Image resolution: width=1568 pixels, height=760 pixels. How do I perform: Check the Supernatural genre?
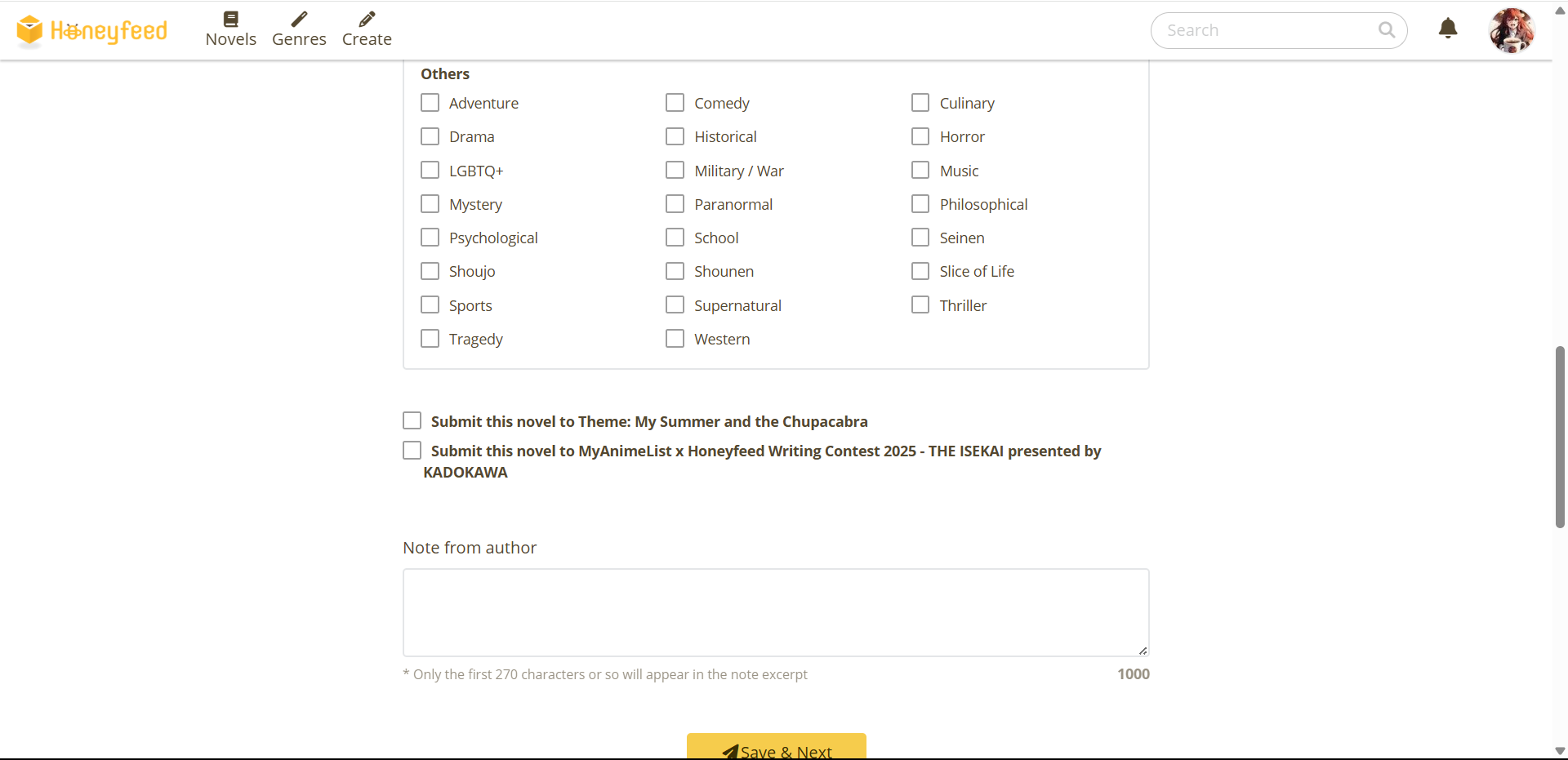[x=675, y=304]
